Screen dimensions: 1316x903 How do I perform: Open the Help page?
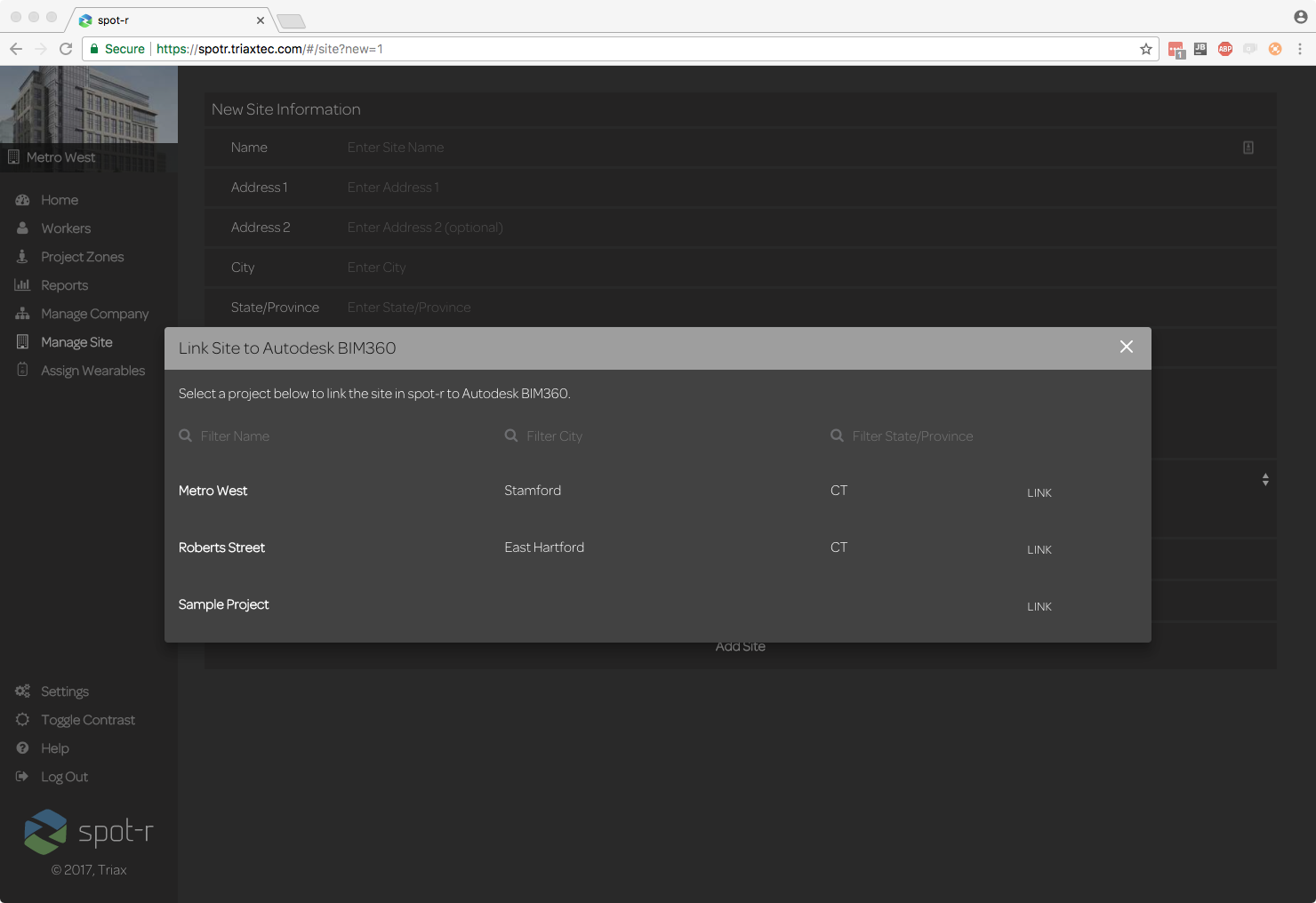point(55,748)
